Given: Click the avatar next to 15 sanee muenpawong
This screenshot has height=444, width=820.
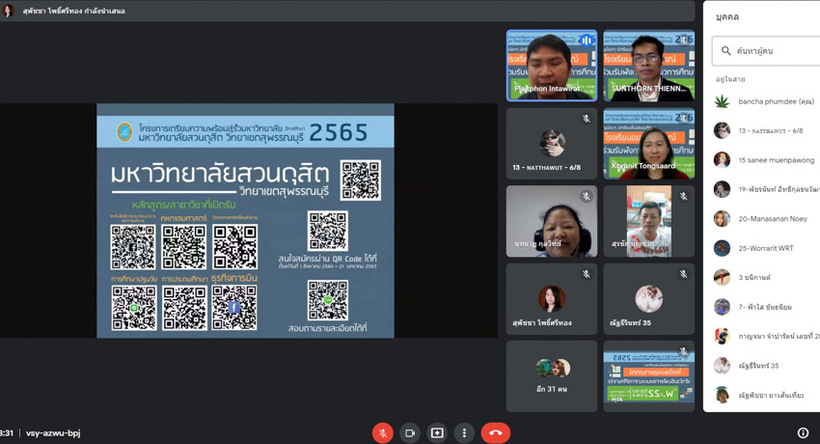Looking at the screenshot, I should tap(722, 160).
